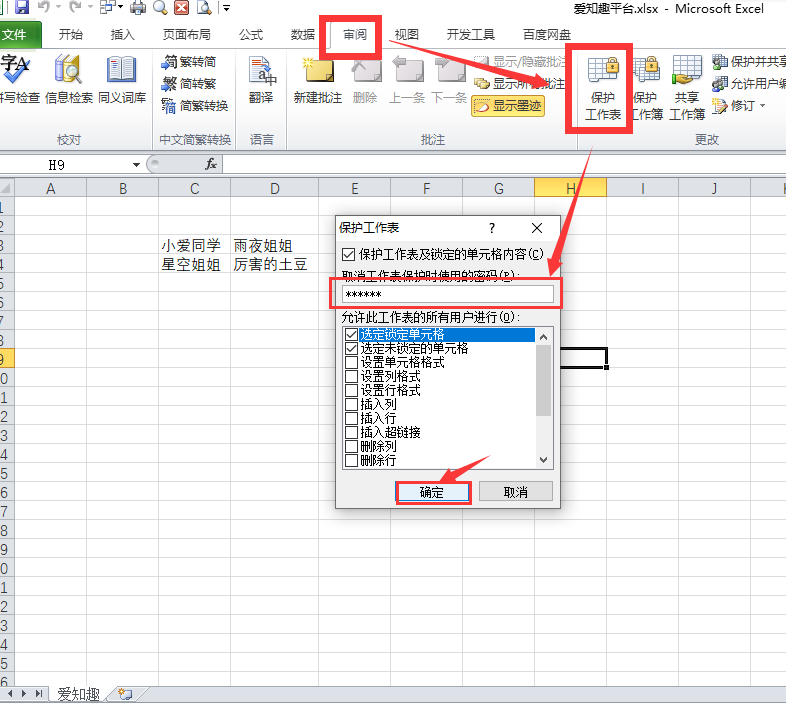Click permissions list scroll down arrow
The image size is (786, 703).
click(x=543, y=460)
